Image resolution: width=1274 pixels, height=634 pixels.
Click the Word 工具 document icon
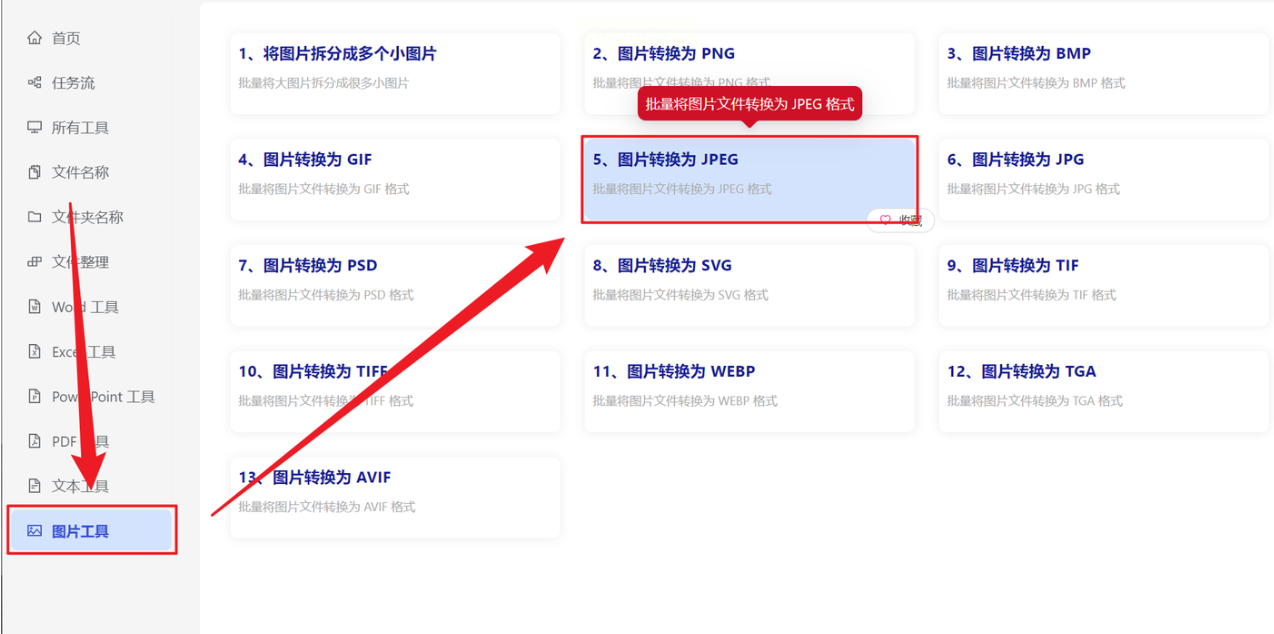click(35, 307)
